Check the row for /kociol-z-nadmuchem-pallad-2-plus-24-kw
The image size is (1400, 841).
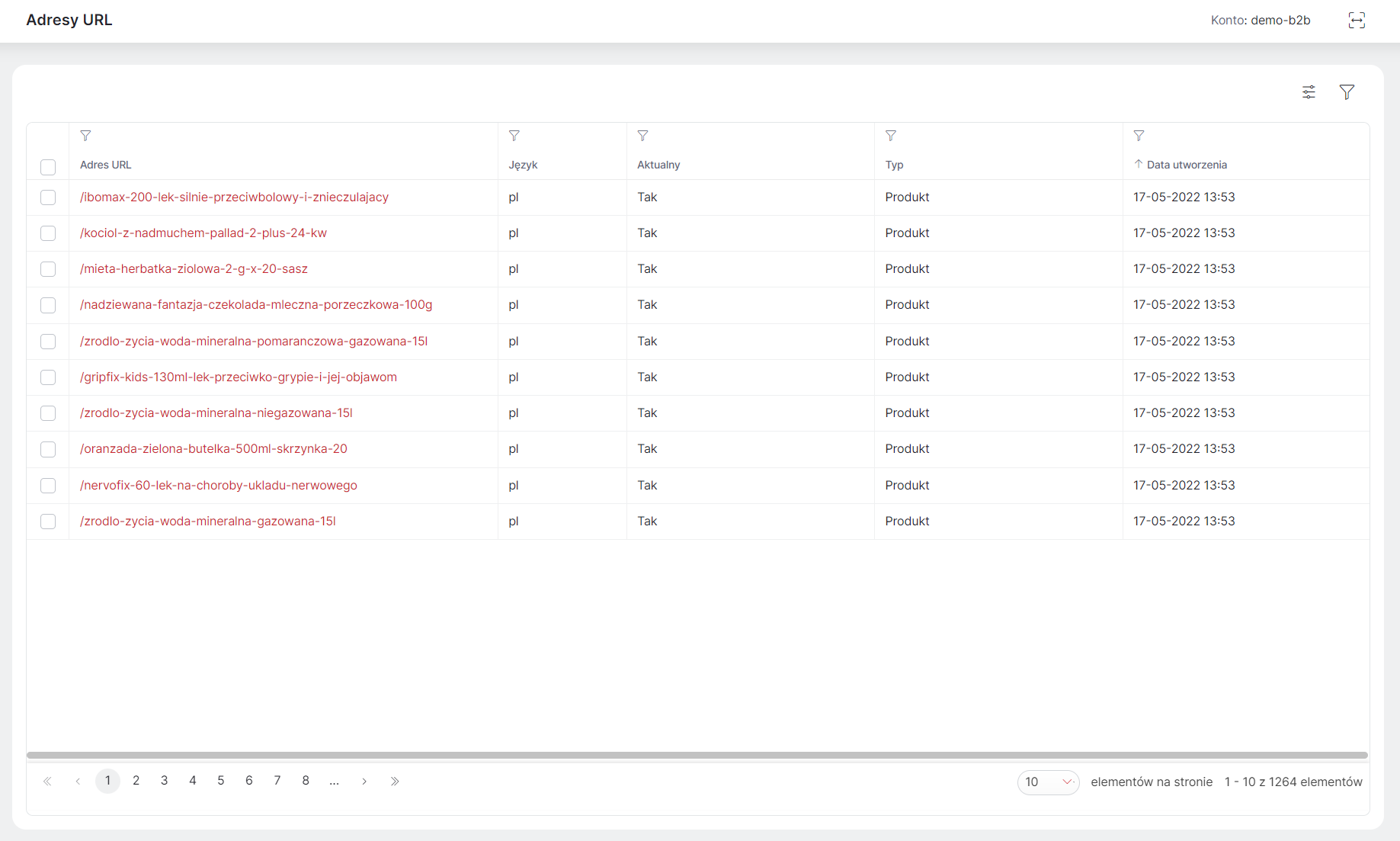48,233
